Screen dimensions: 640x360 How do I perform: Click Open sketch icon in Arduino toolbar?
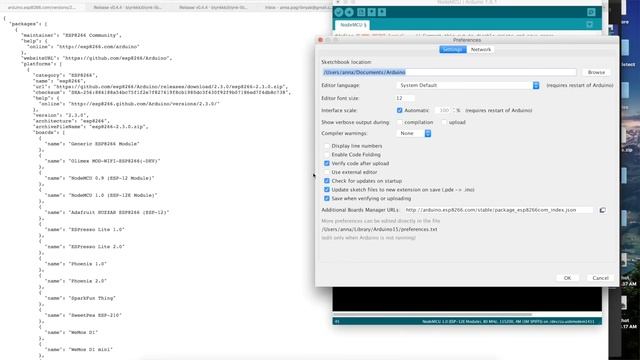(371, 12)
